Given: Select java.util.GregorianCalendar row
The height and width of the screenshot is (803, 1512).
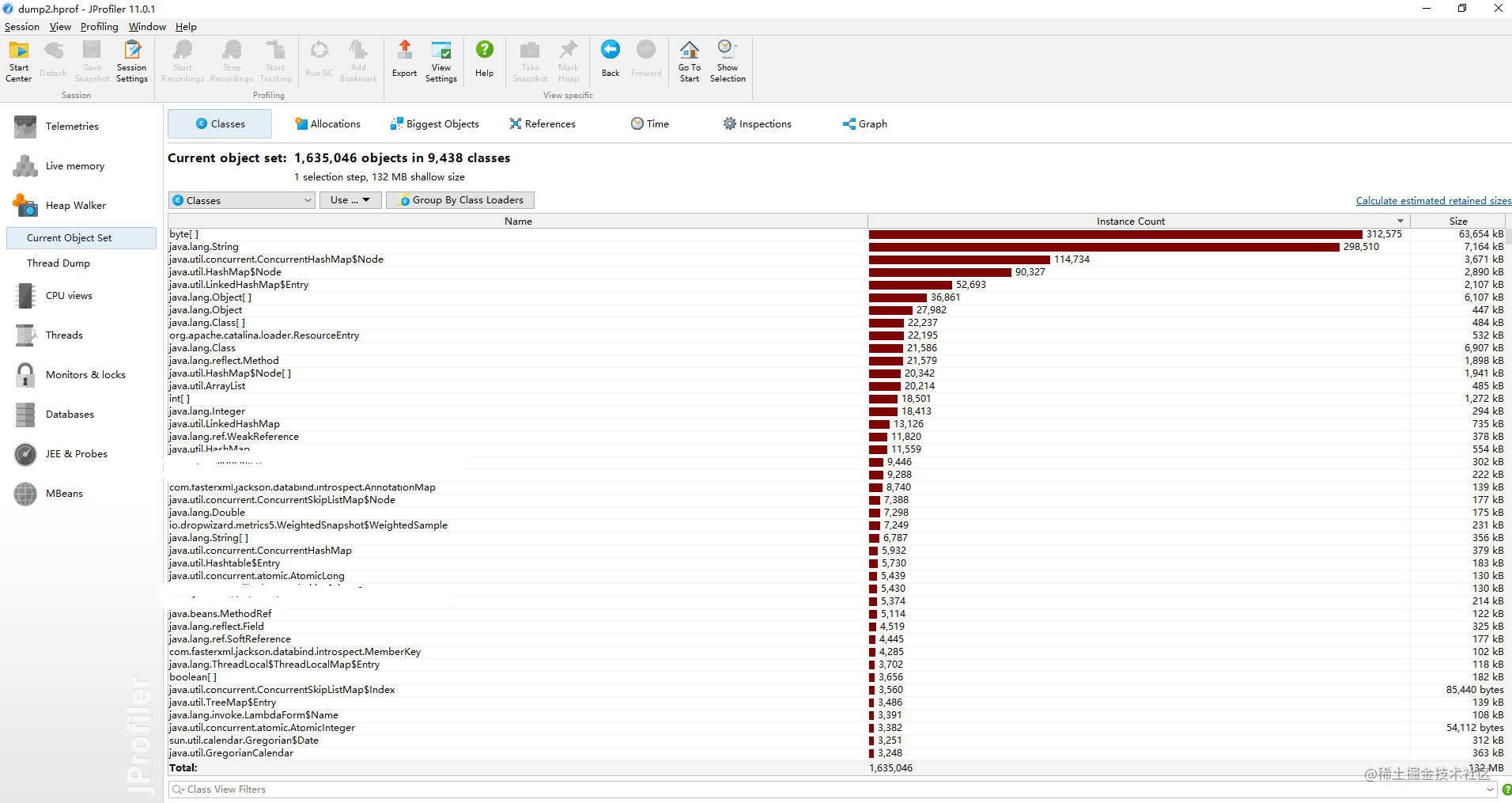Looking at the screenshot, I should coord(837,753).
